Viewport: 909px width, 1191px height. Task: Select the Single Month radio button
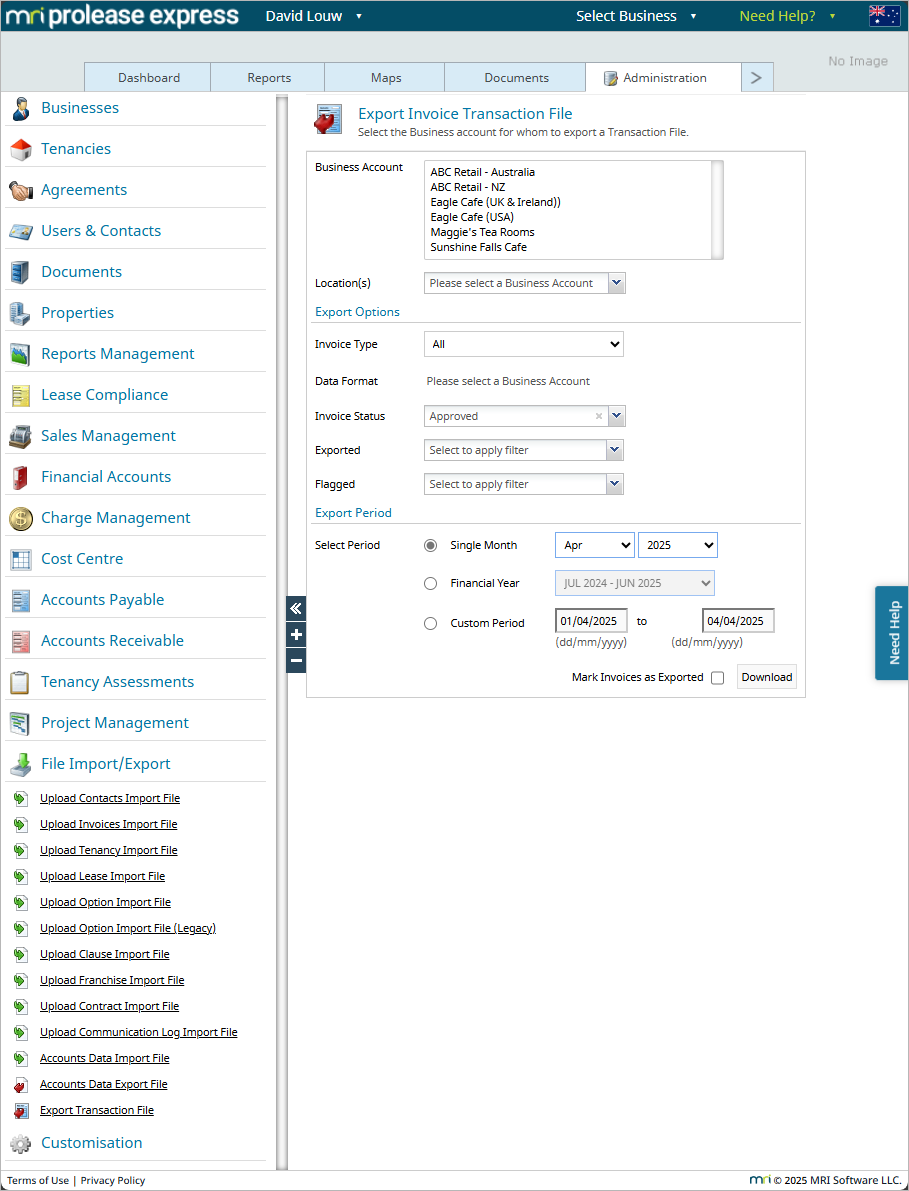pos(431,545)
